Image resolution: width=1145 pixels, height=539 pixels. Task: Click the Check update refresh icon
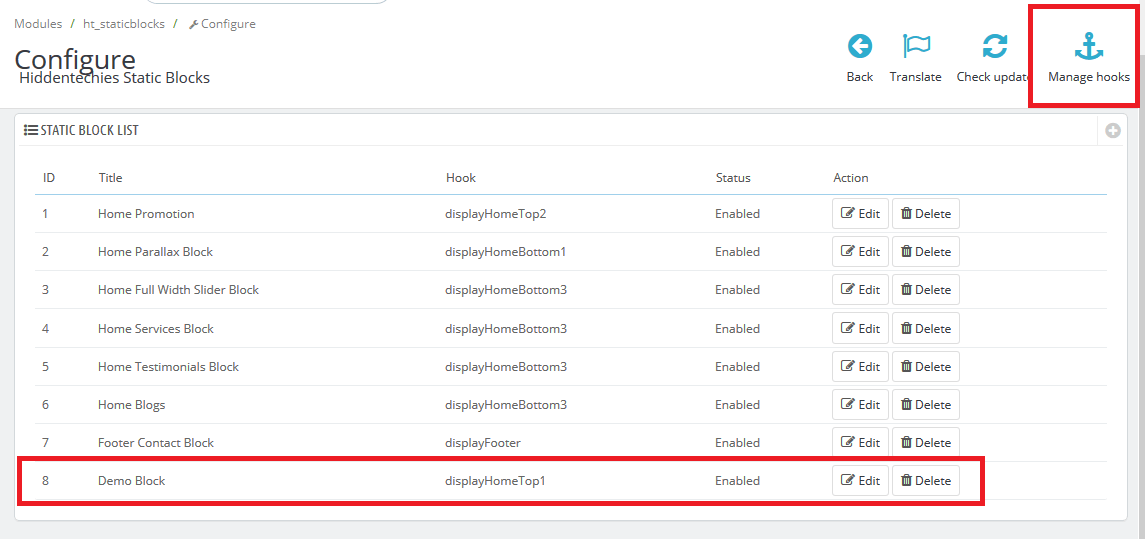point(994,46)
